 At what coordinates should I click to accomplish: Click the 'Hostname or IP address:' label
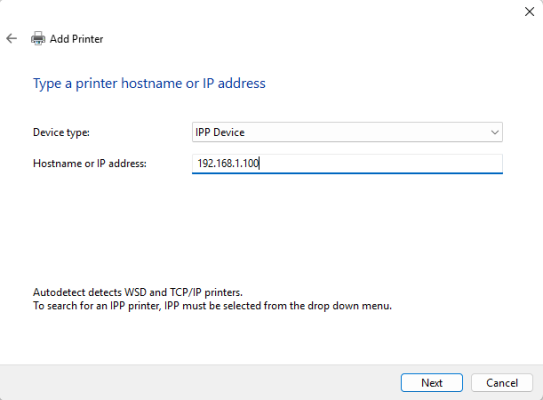pos(90,163)
